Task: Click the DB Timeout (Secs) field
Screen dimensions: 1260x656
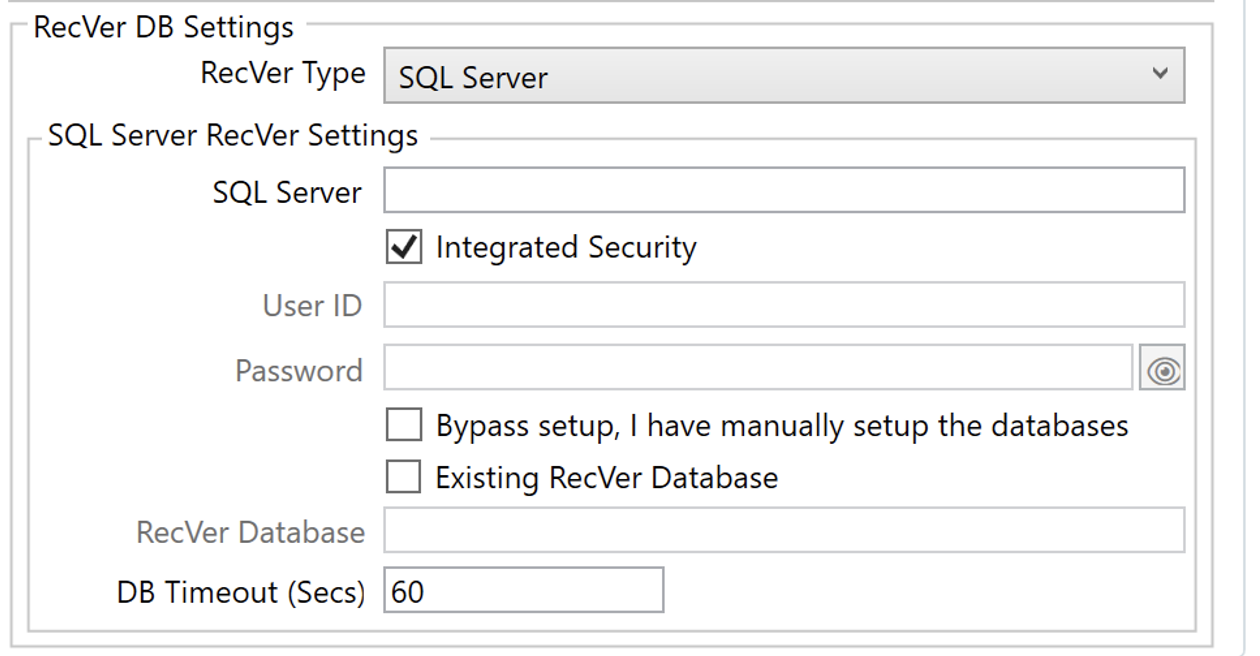Action: click(523, 590)
